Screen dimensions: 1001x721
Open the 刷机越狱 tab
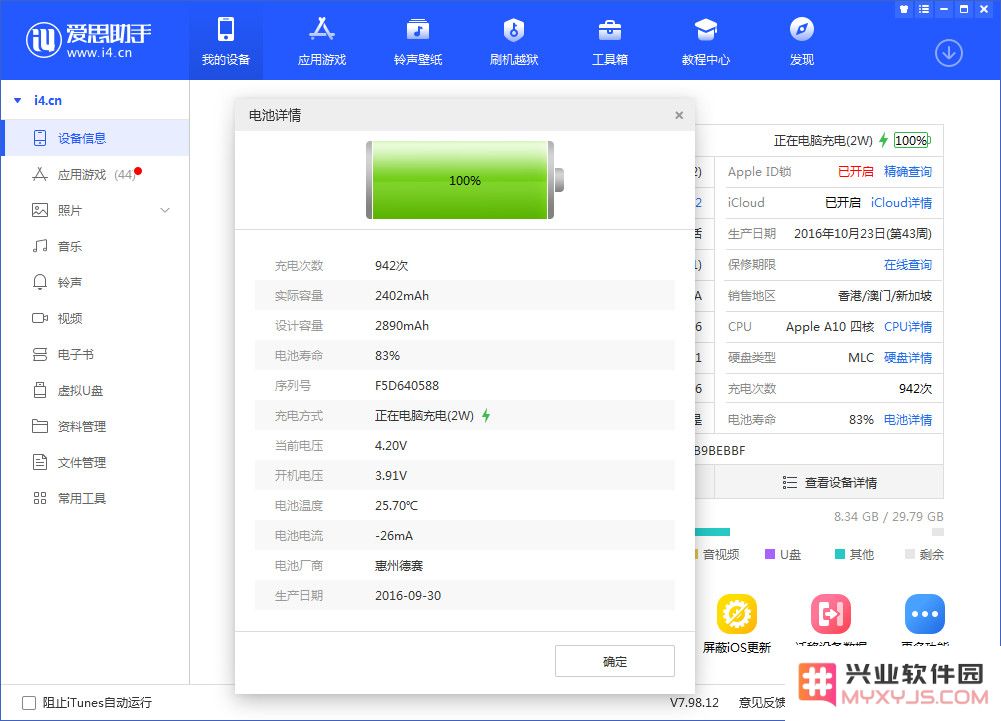click(513, 41)
